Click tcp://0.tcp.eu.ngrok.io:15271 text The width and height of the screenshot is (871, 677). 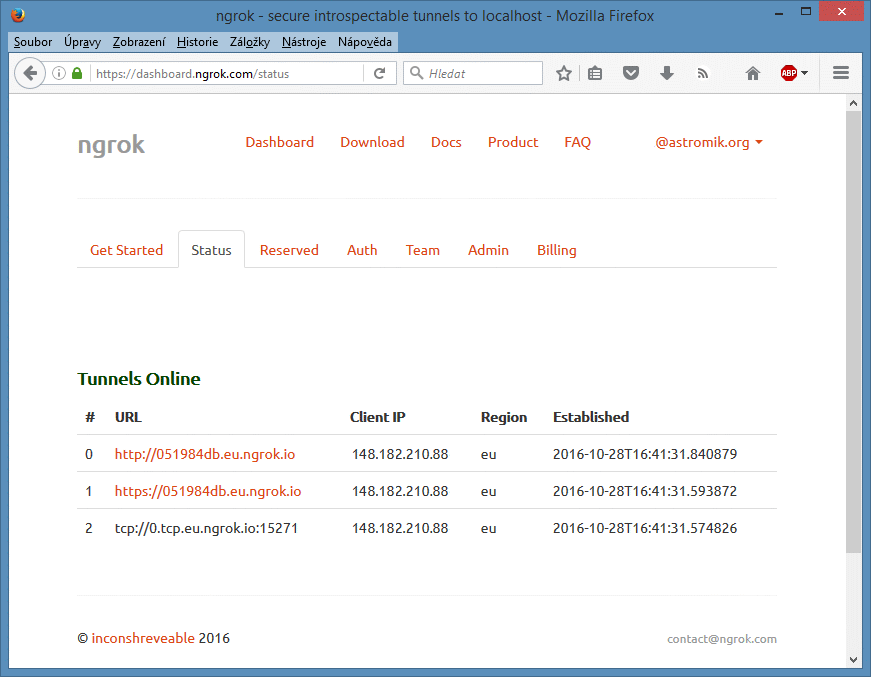click(206, 528)
